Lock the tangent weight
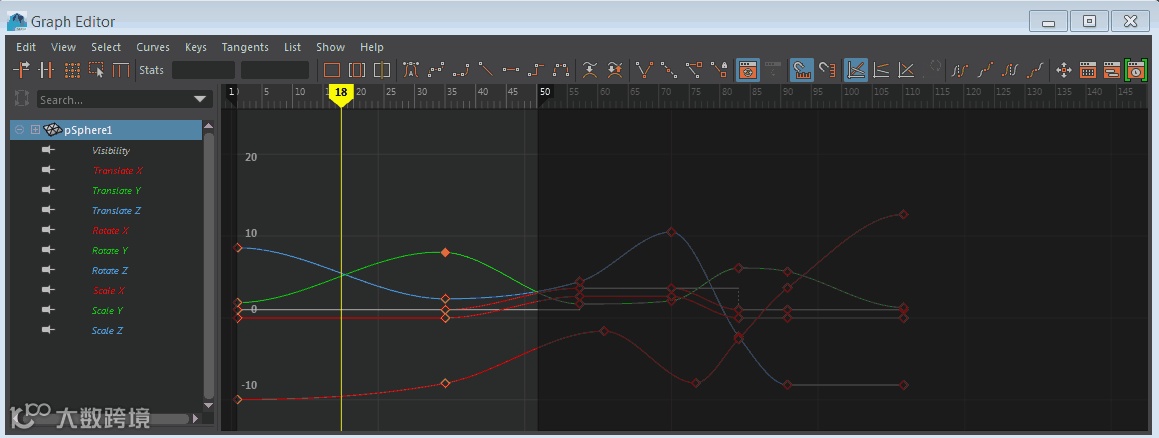 point(719,70)
